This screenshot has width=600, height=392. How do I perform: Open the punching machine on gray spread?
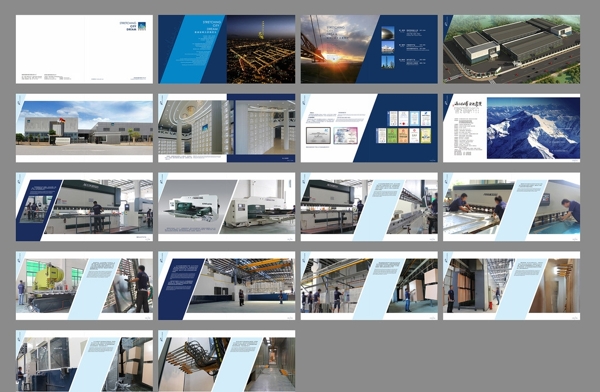[x=227, y=207]
